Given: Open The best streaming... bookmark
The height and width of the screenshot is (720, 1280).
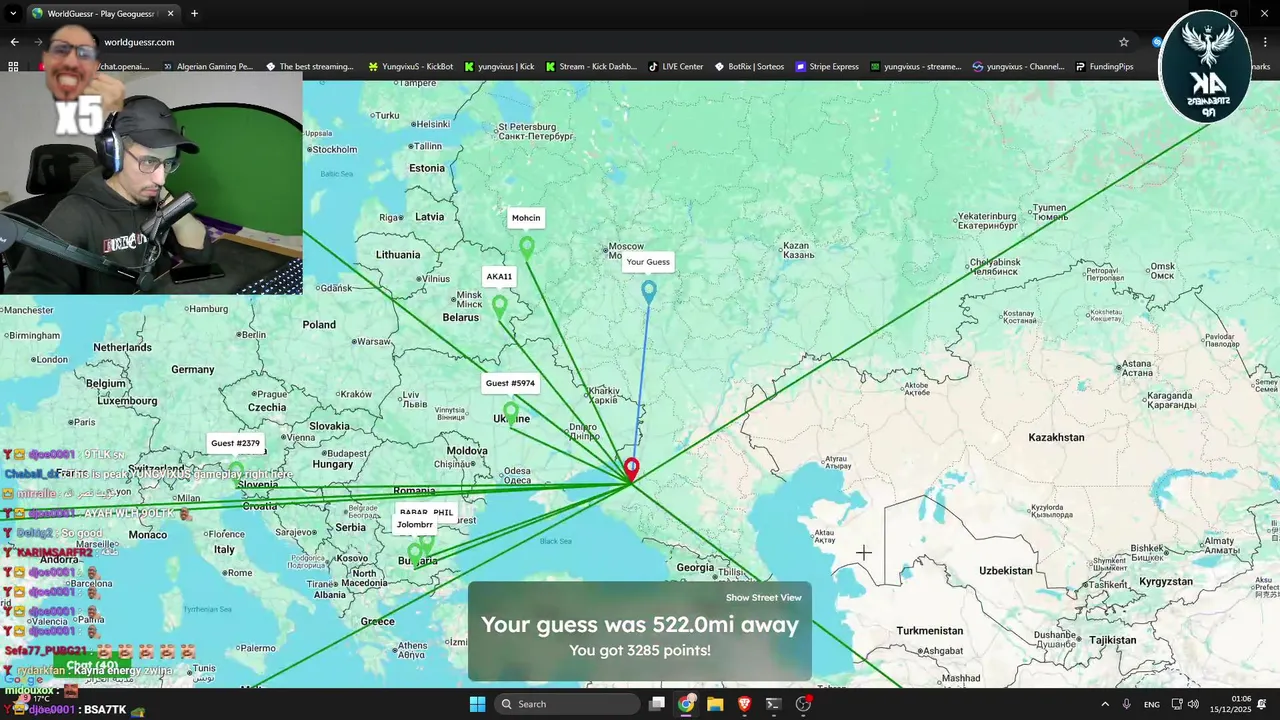Looking at the screenshot, I should (310, 67).
